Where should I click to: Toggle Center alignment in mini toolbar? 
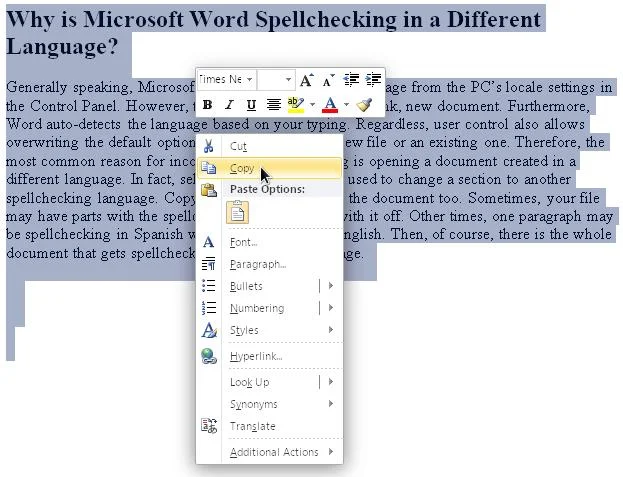(x=274, y=105)
